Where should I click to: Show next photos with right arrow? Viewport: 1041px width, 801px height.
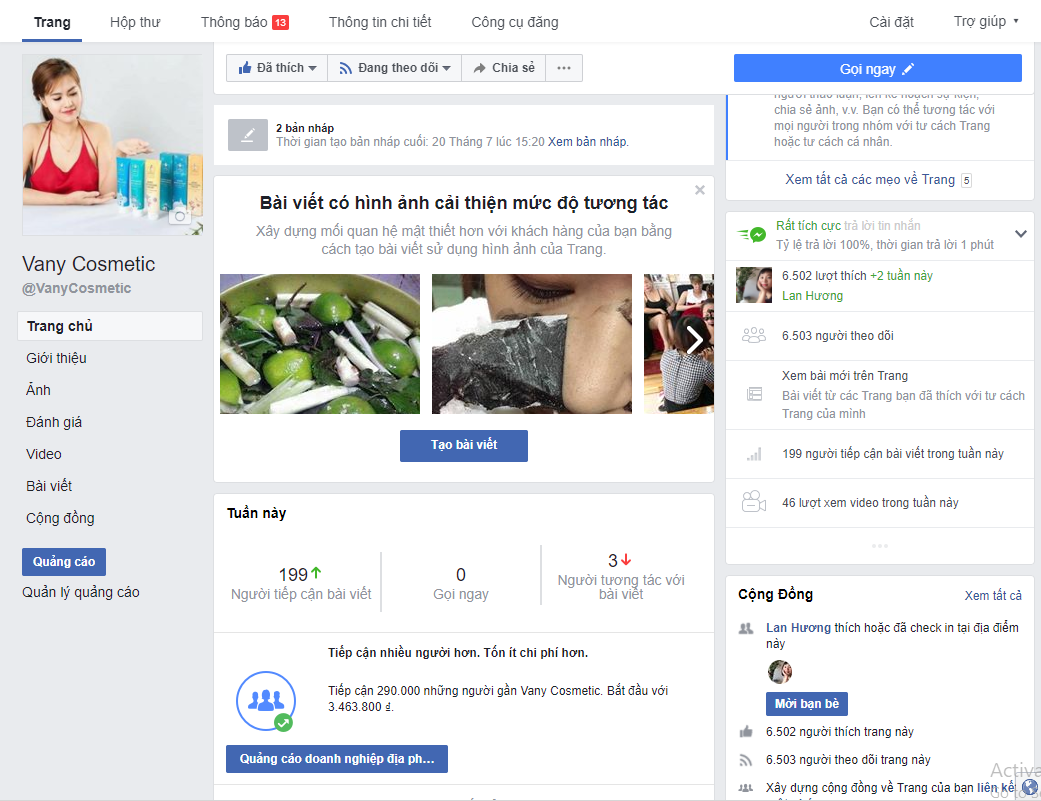click(694, 340)
